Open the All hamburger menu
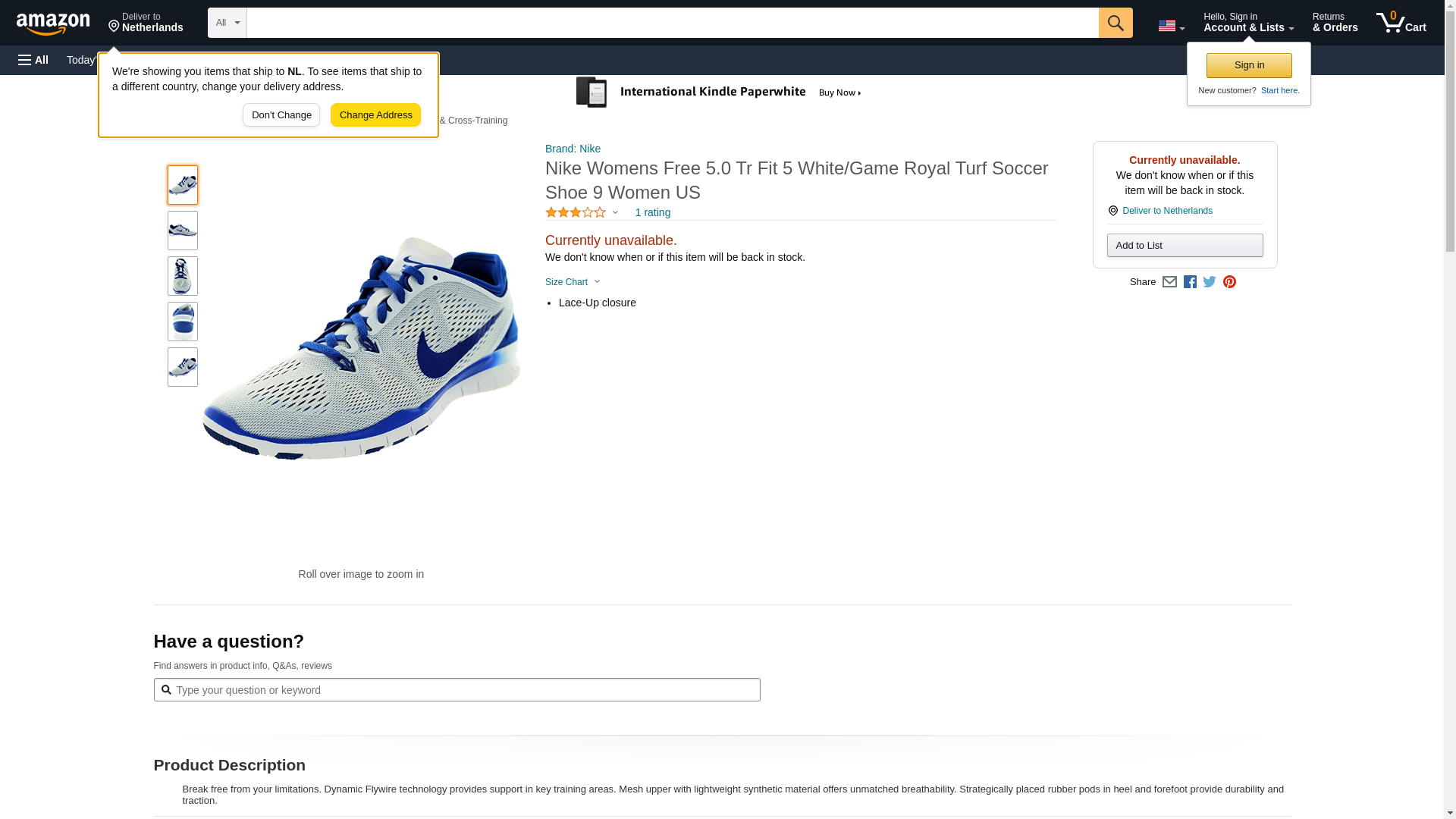Viewport: 1456px width, 819px height. (33, 60)
